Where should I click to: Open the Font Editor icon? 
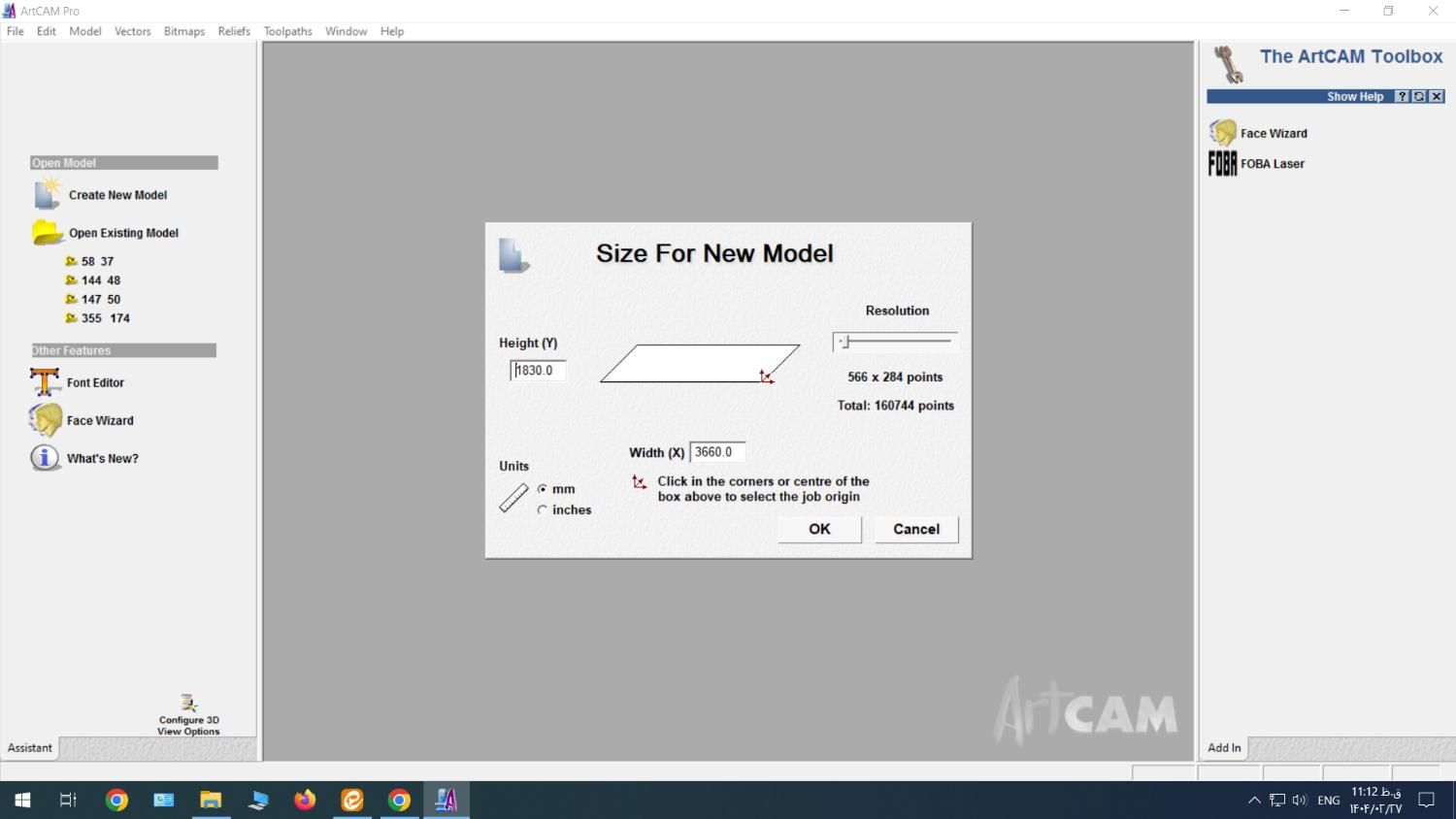click(x=45, y=382)
